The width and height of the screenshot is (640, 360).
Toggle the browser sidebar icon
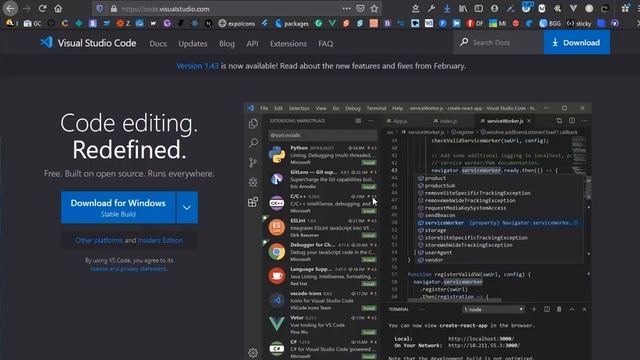(478, 9)
